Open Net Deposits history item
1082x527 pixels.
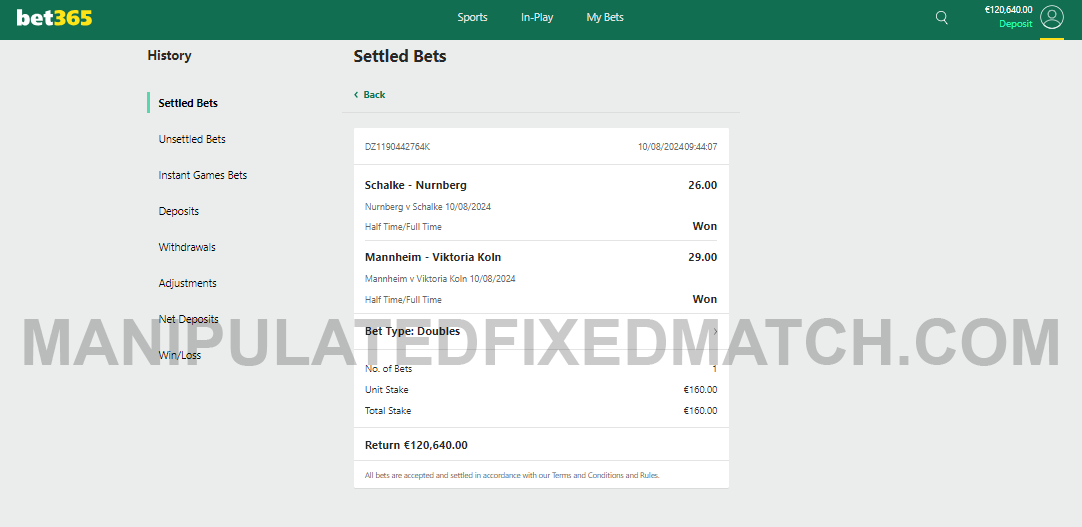pos(188,319)
